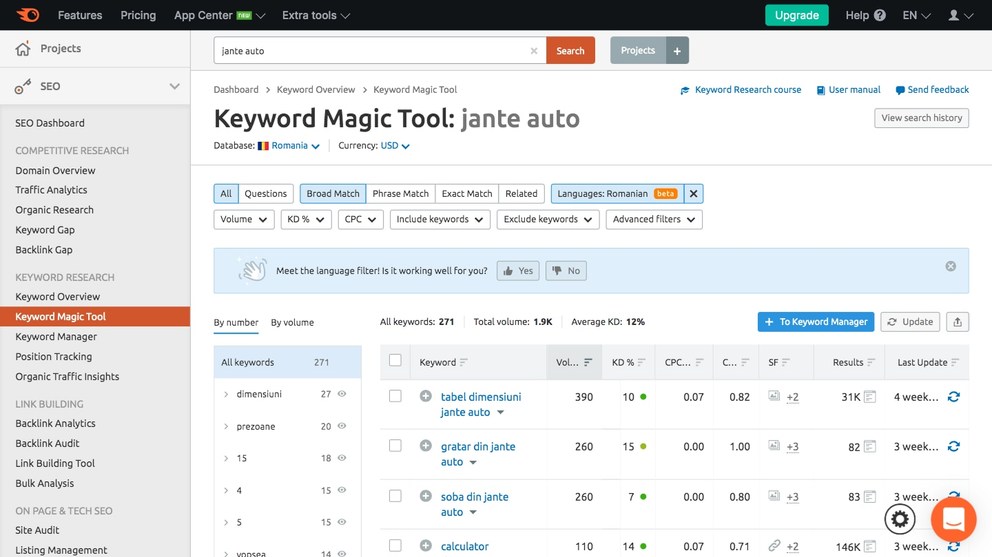Image resolution: width=992 pixels, height=557 pixels.
Task: Add a new project with plus button
Action: [677, 51]
